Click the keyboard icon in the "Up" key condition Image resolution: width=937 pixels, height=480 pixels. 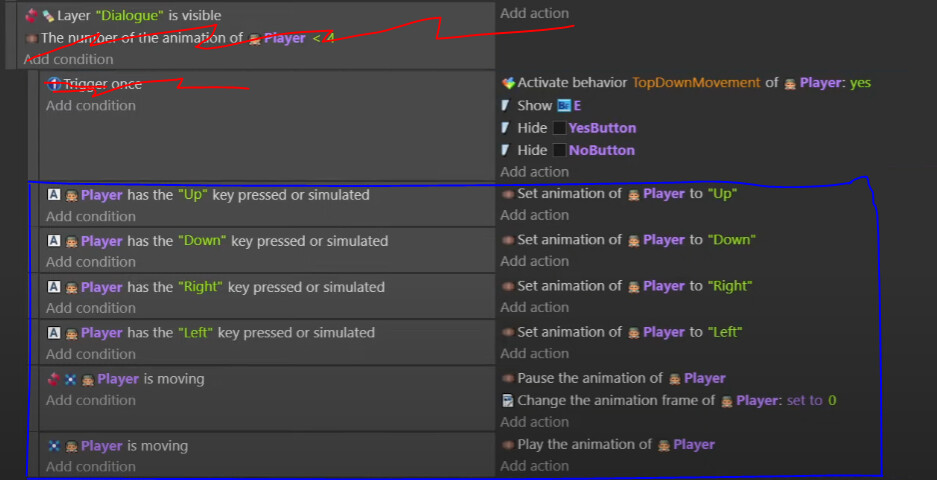[x=54, y=195]
